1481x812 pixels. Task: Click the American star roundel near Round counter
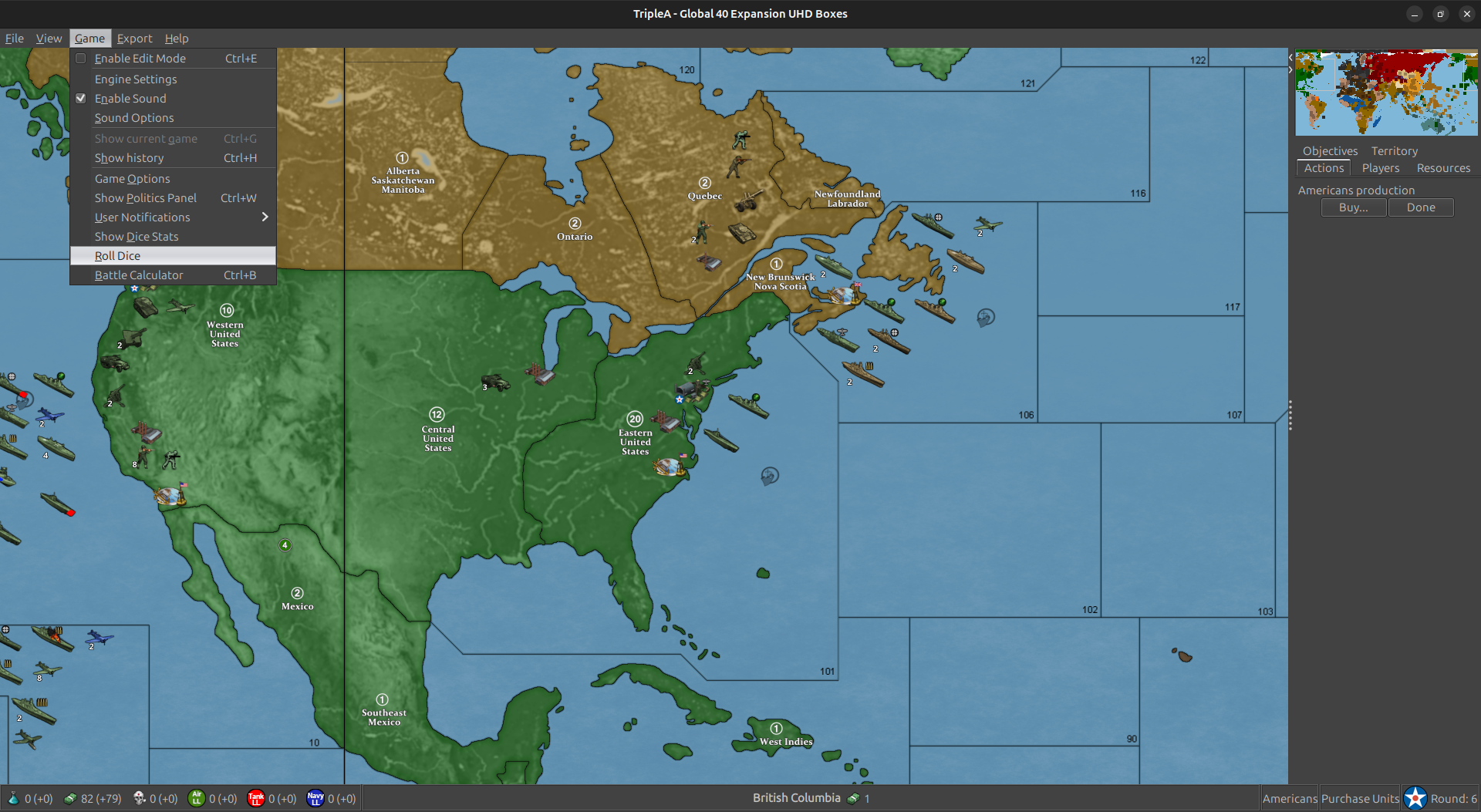(x=1415, y=797)
